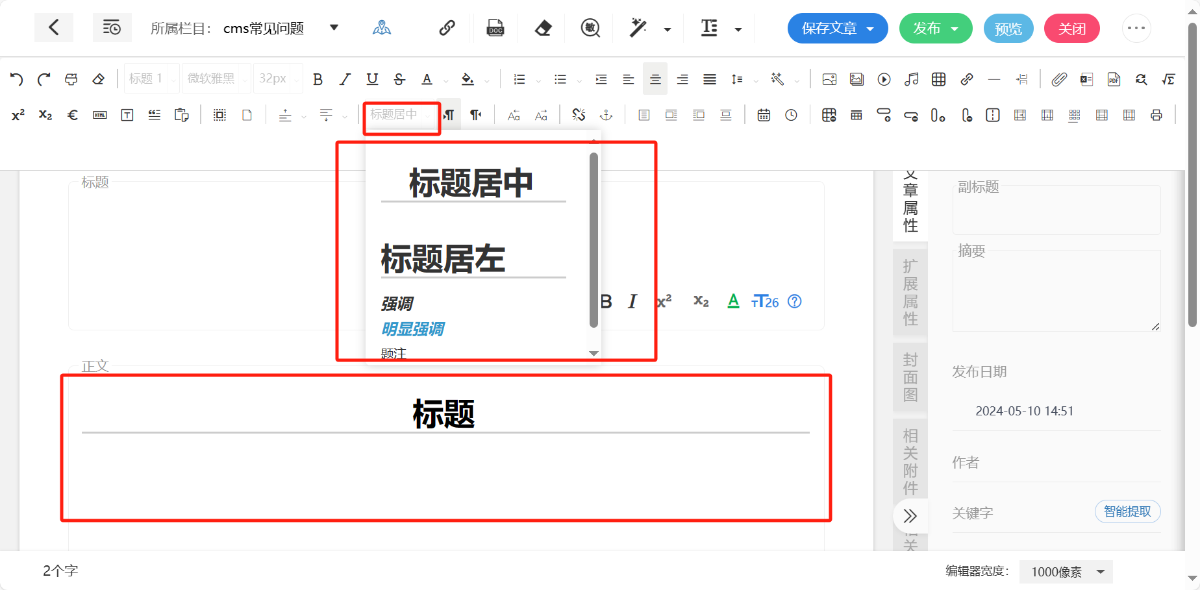Insert date using the calendar icon
Screen dimensions: 1200x590
(x=764, y=115)
